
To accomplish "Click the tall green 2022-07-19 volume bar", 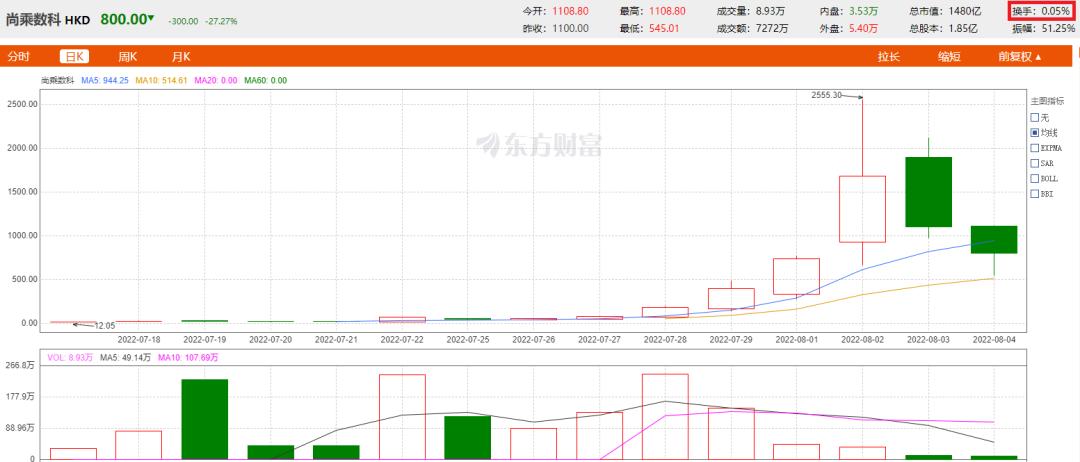I will tap(205, 419).
